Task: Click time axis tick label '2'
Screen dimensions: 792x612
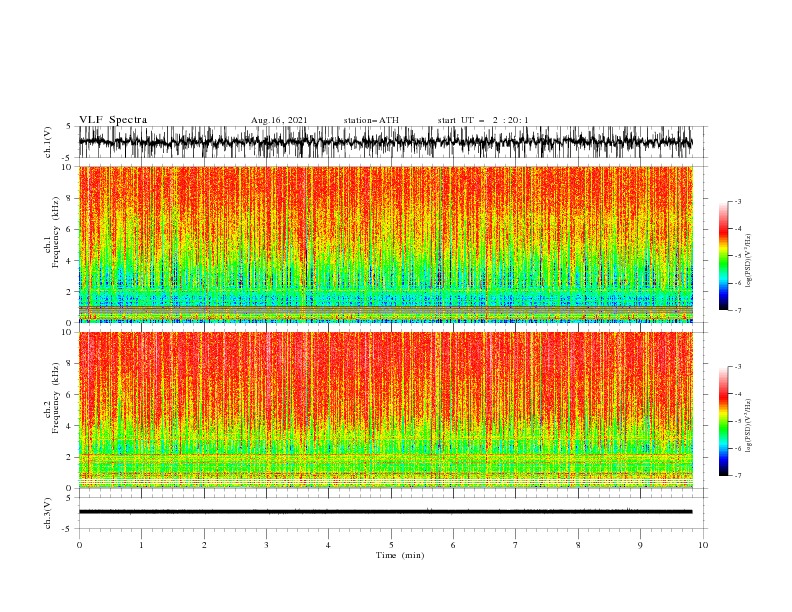Action: (x=204, y=545)
